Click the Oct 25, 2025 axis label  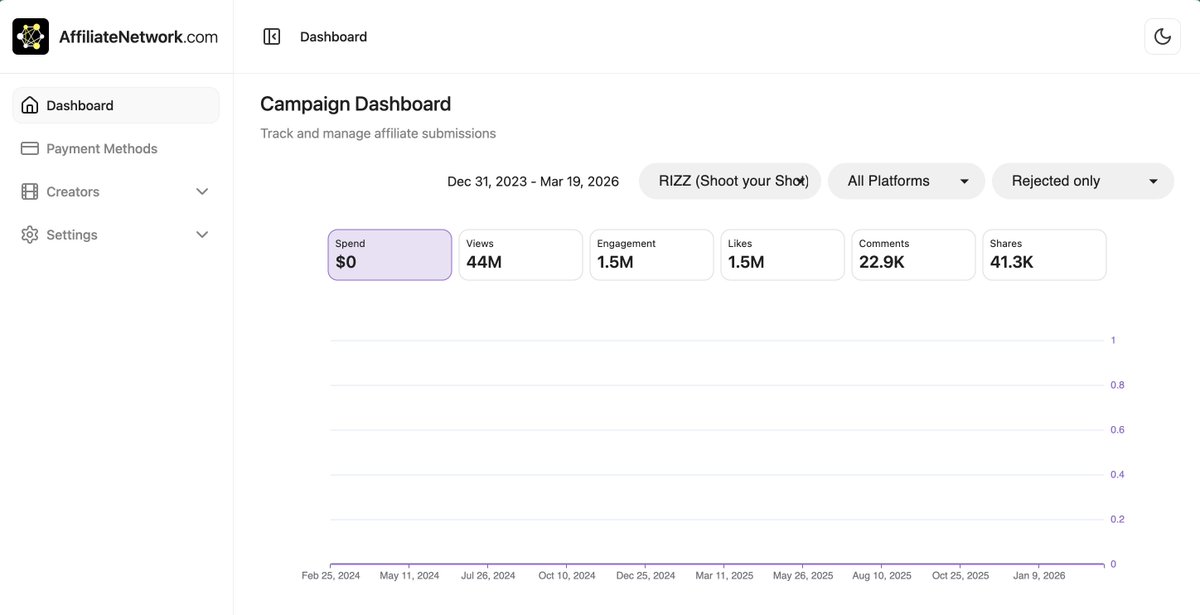click(x=961, y=576)
